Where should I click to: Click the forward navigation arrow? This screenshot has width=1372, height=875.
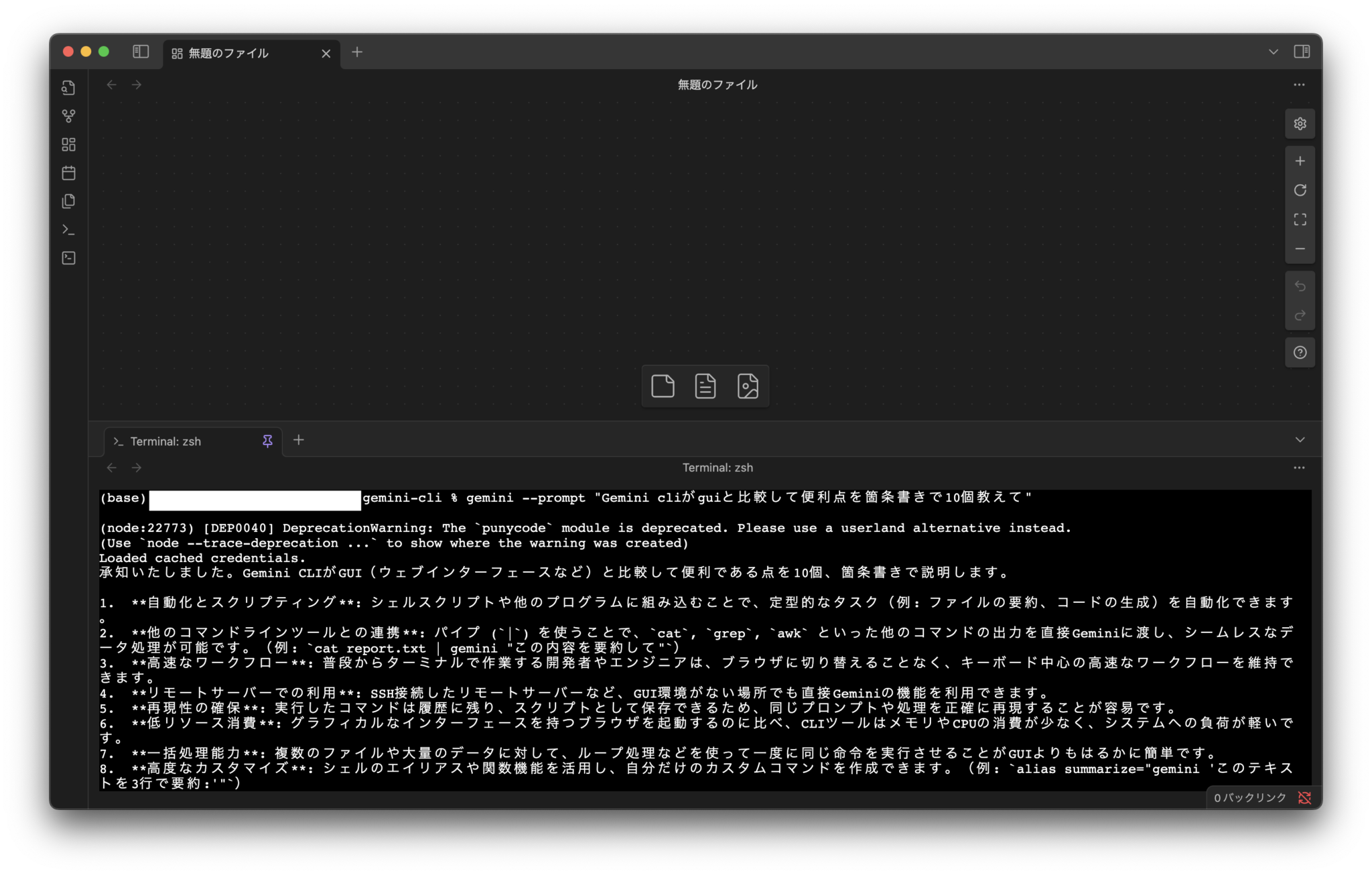137,84
